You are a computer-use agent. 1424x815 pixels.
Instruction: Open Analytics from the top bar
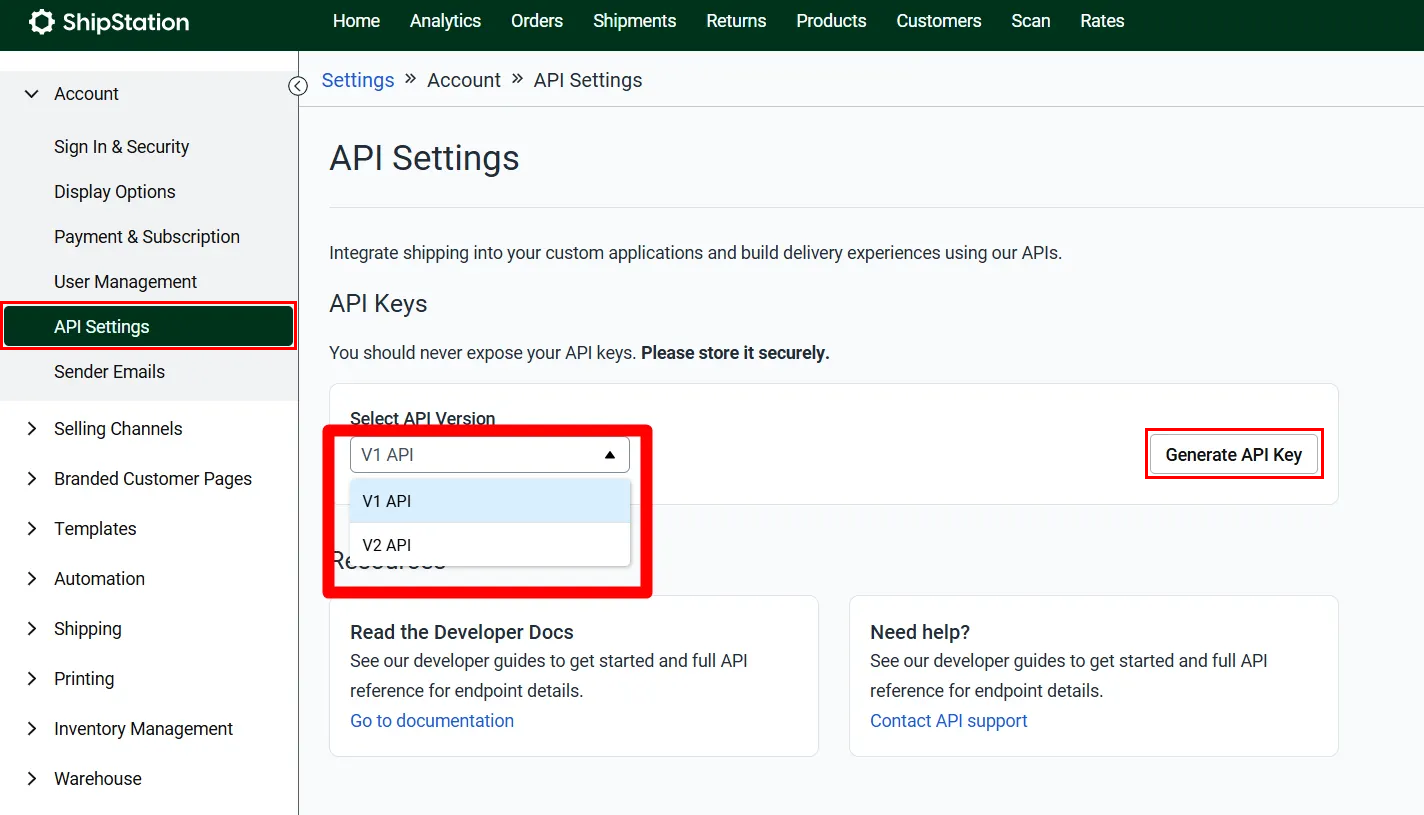click(445, 21)
